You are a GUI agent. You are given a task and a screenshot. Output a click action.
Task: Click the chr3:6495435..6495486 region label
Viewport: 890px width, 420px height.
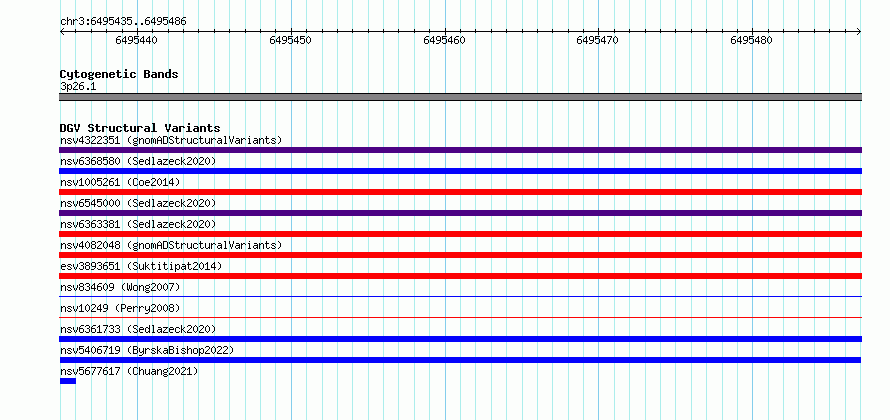(123, 22)
